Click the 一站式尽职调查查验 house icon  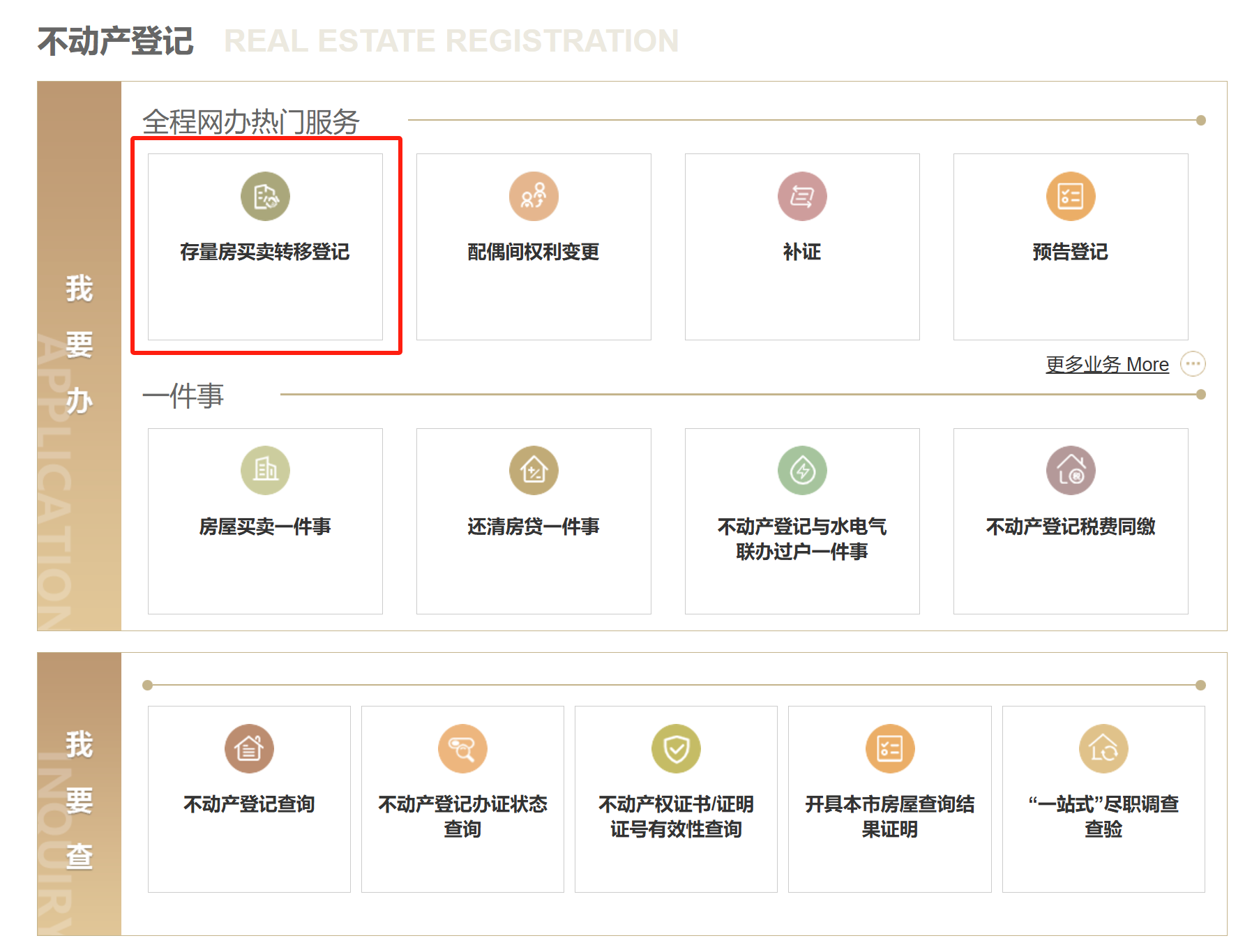tap(1103, 749)
